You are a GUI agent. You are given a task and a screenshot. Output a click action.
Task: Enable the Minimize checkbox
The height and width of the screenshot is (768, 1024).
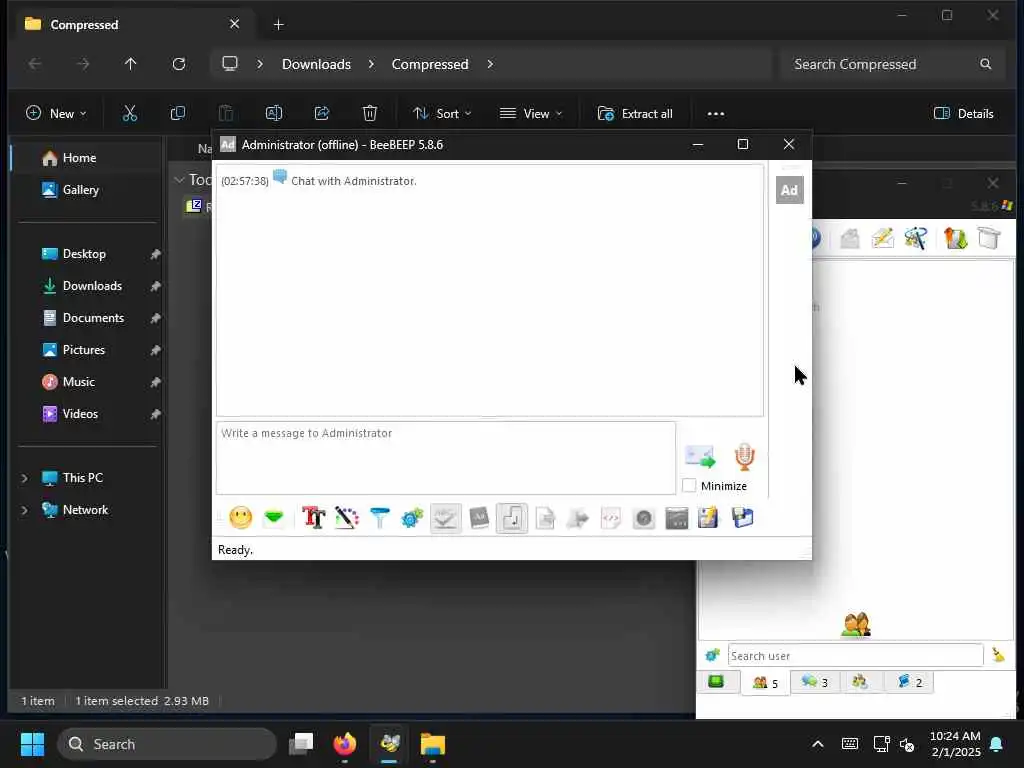coord(689,486)
